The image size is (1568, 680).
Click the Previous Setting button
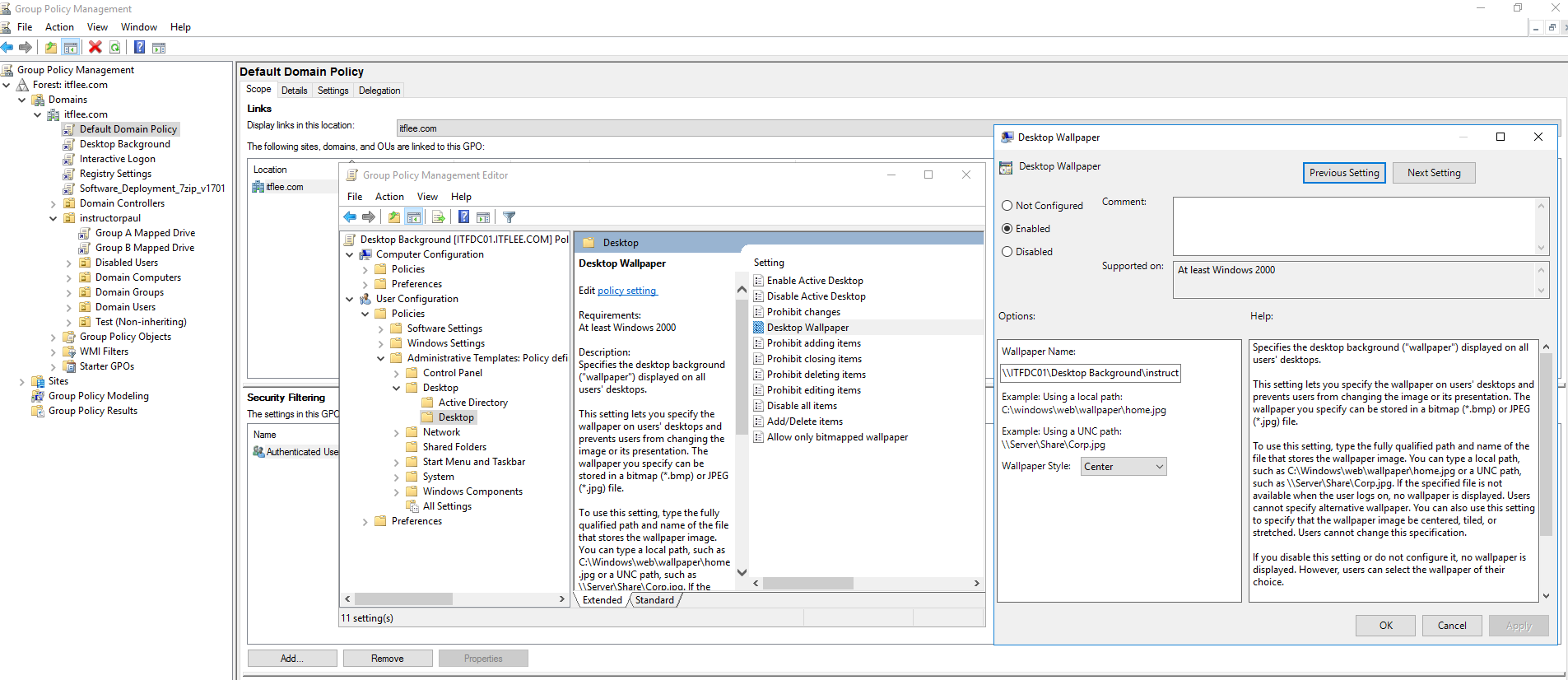[1344, 173]
